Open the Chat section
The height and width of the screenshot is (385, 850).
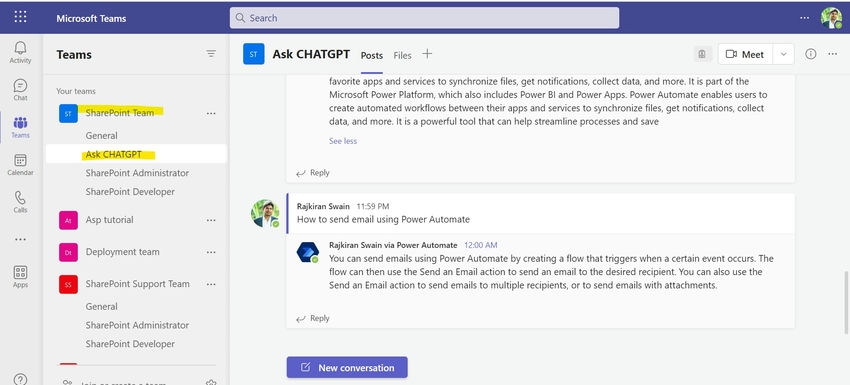click(x=20, y=90)
